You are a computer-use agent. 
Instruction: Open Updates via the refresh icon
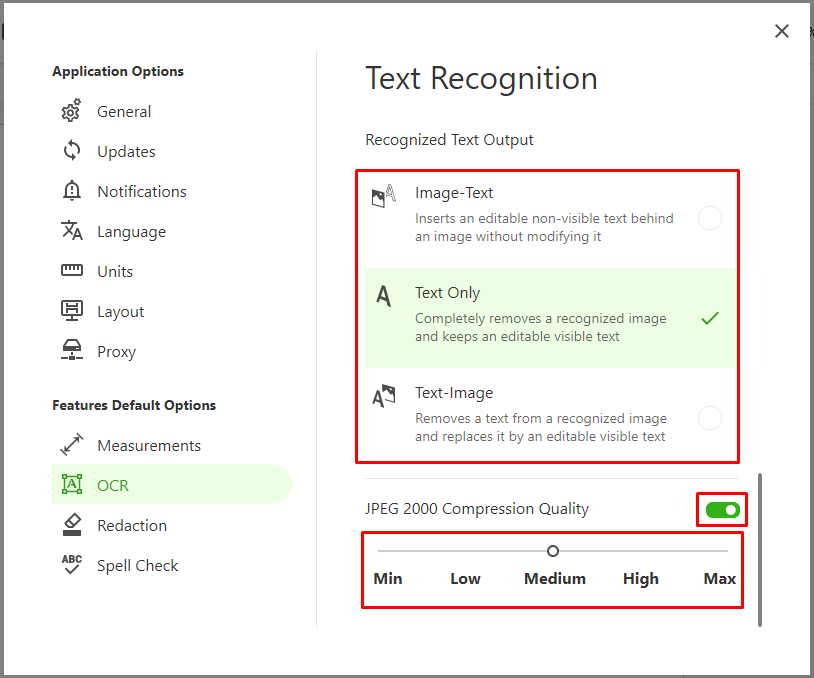click(71, 152)
